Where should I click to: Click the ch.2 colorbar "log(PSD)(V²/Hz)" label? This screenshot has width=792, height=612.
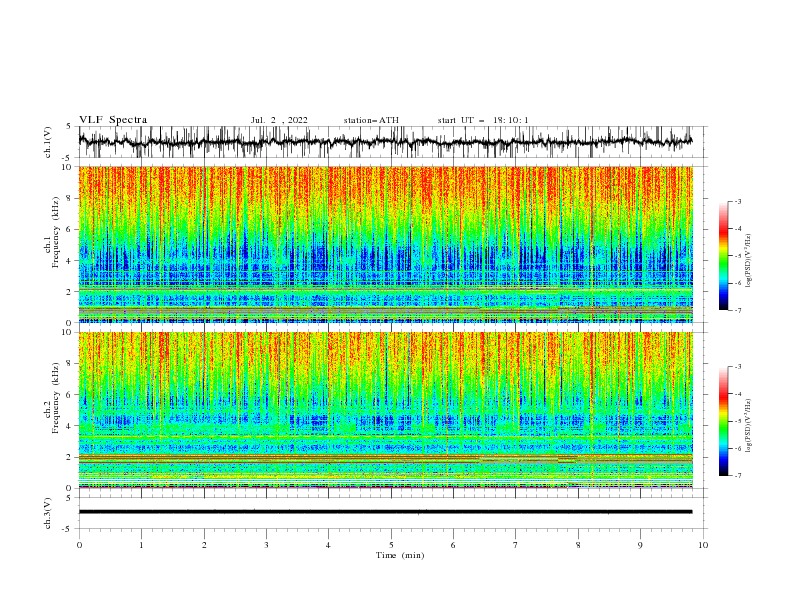coord(749,426)
